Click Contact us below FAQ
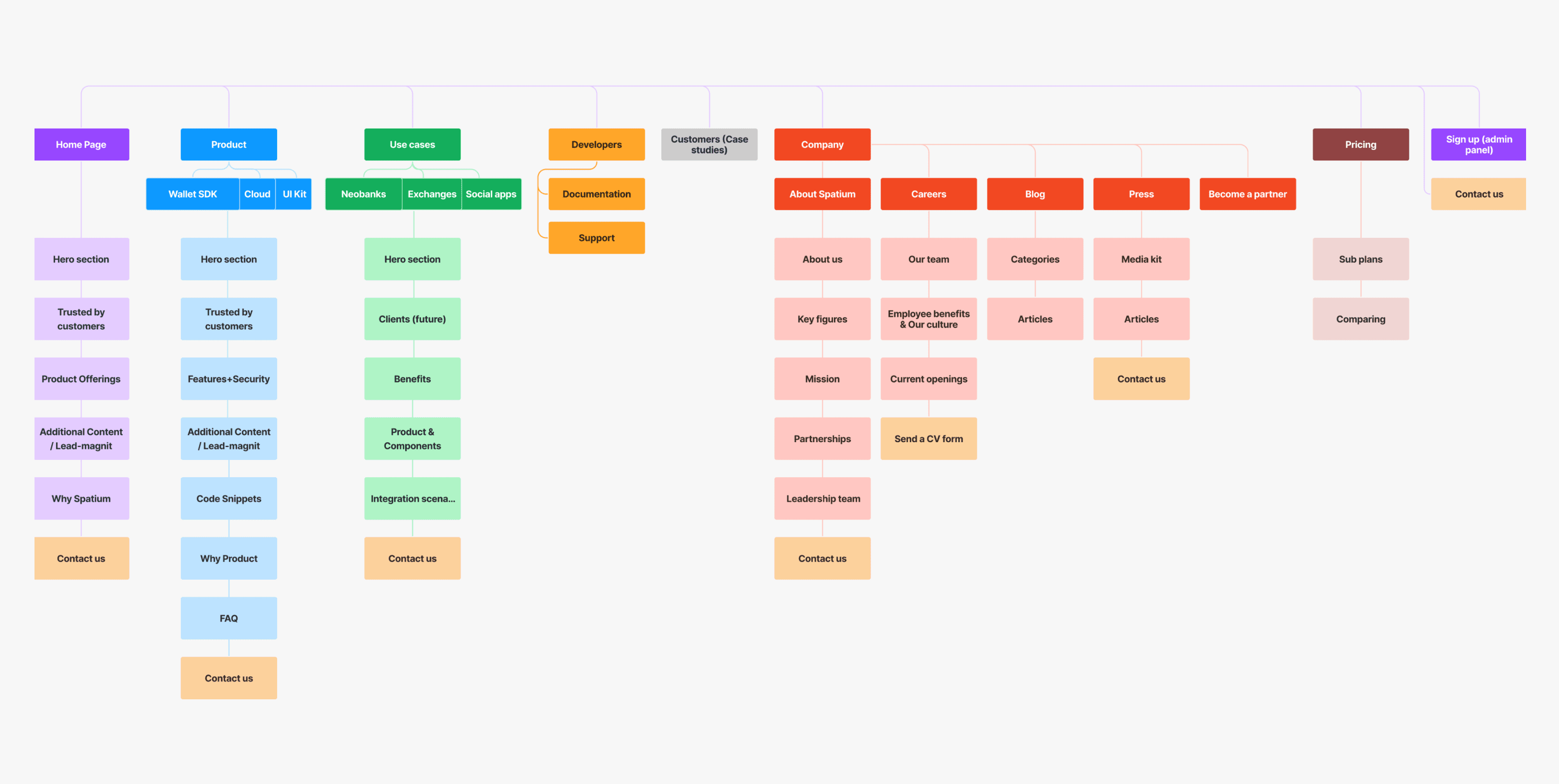 click(229, 678)
